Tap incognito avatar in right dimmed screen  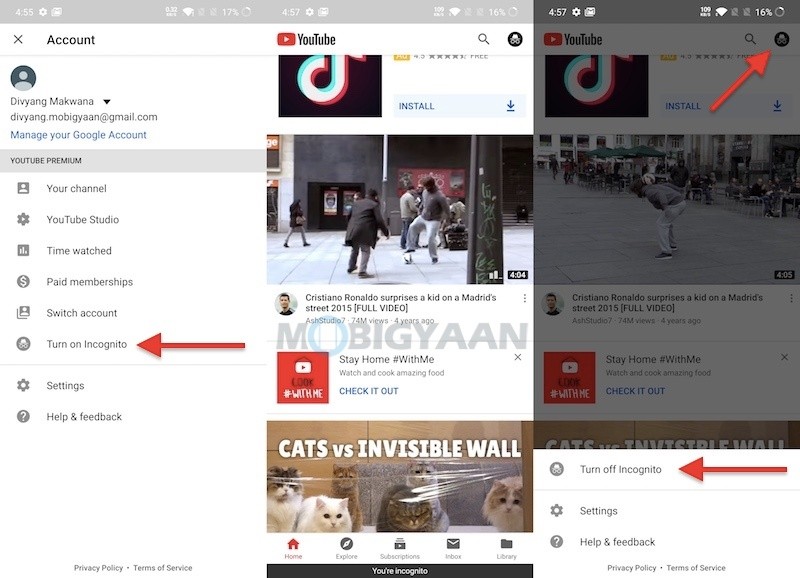782,39
